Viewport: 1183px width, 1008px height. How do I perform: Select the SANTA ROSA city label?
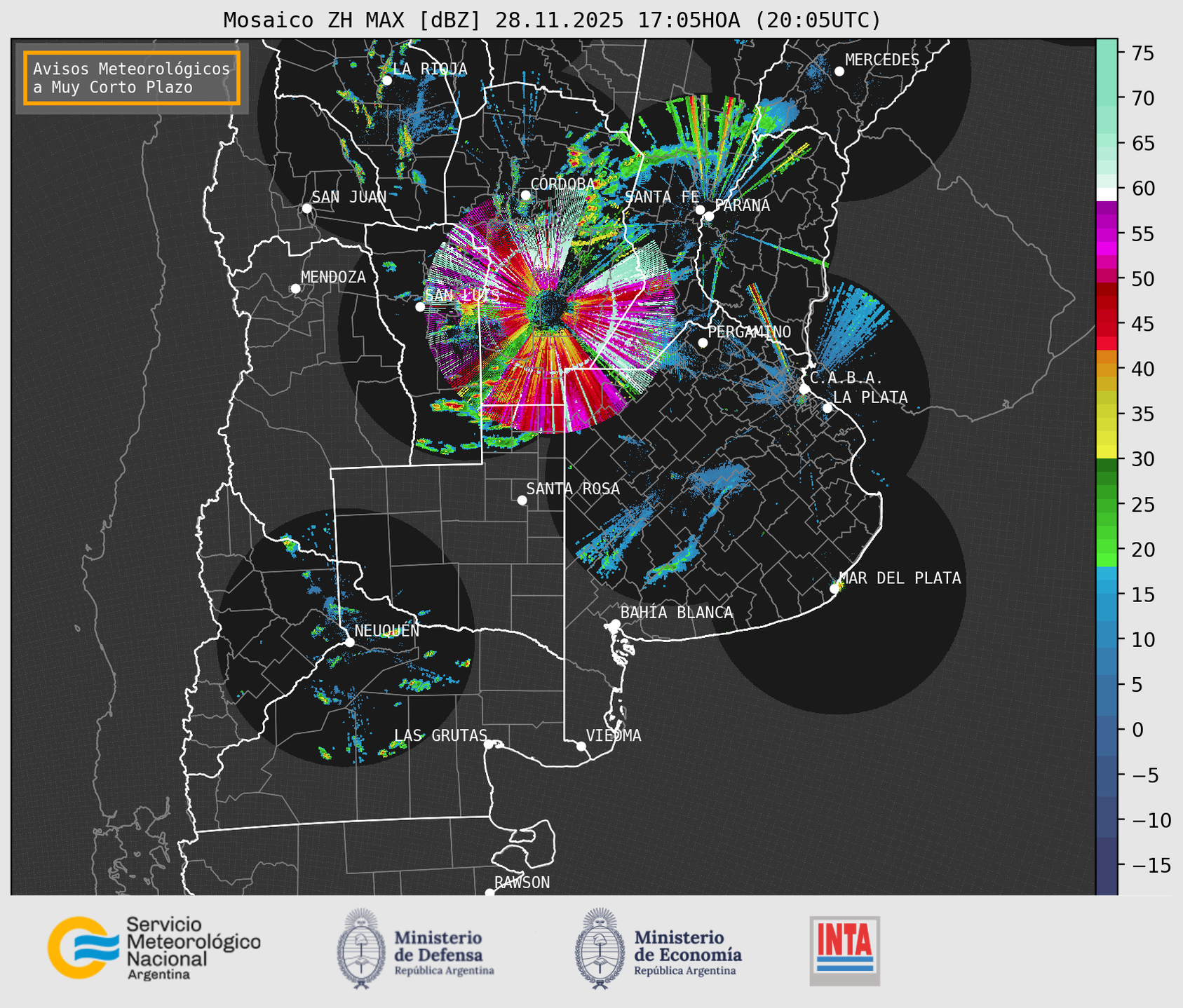point(573,489)
